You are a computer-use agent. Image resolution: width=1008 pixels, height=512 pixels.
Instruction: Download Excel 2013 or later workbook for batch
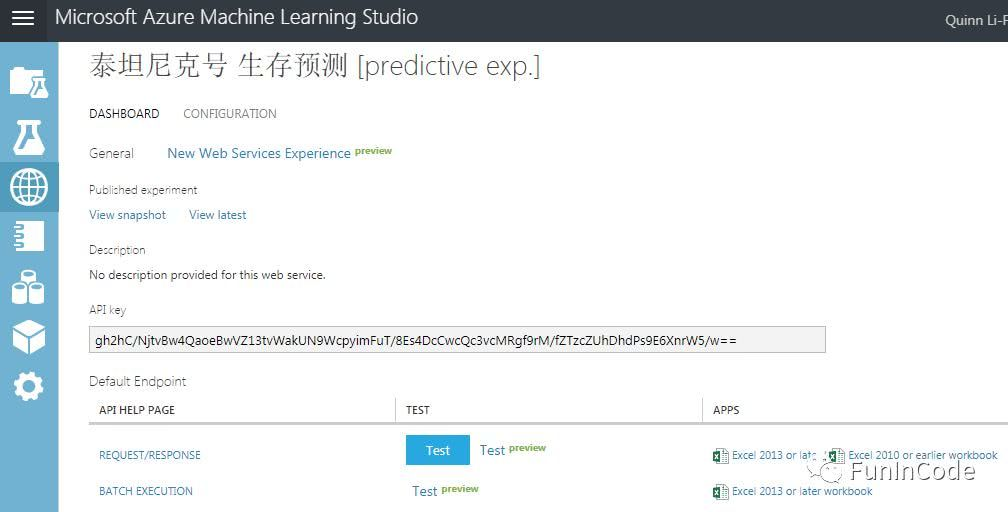click(802, 491)
